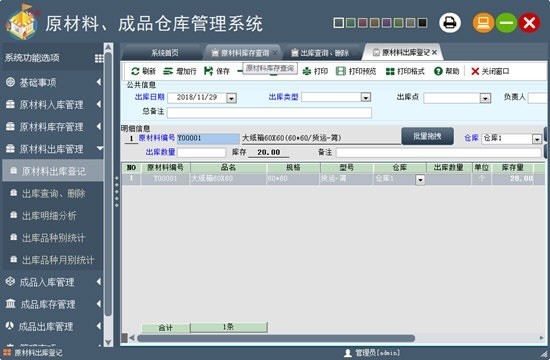This screenshot has width=550, height=360.
Task: Expand 原材料库存管理 in the sidebar
Action: (53, 127)
